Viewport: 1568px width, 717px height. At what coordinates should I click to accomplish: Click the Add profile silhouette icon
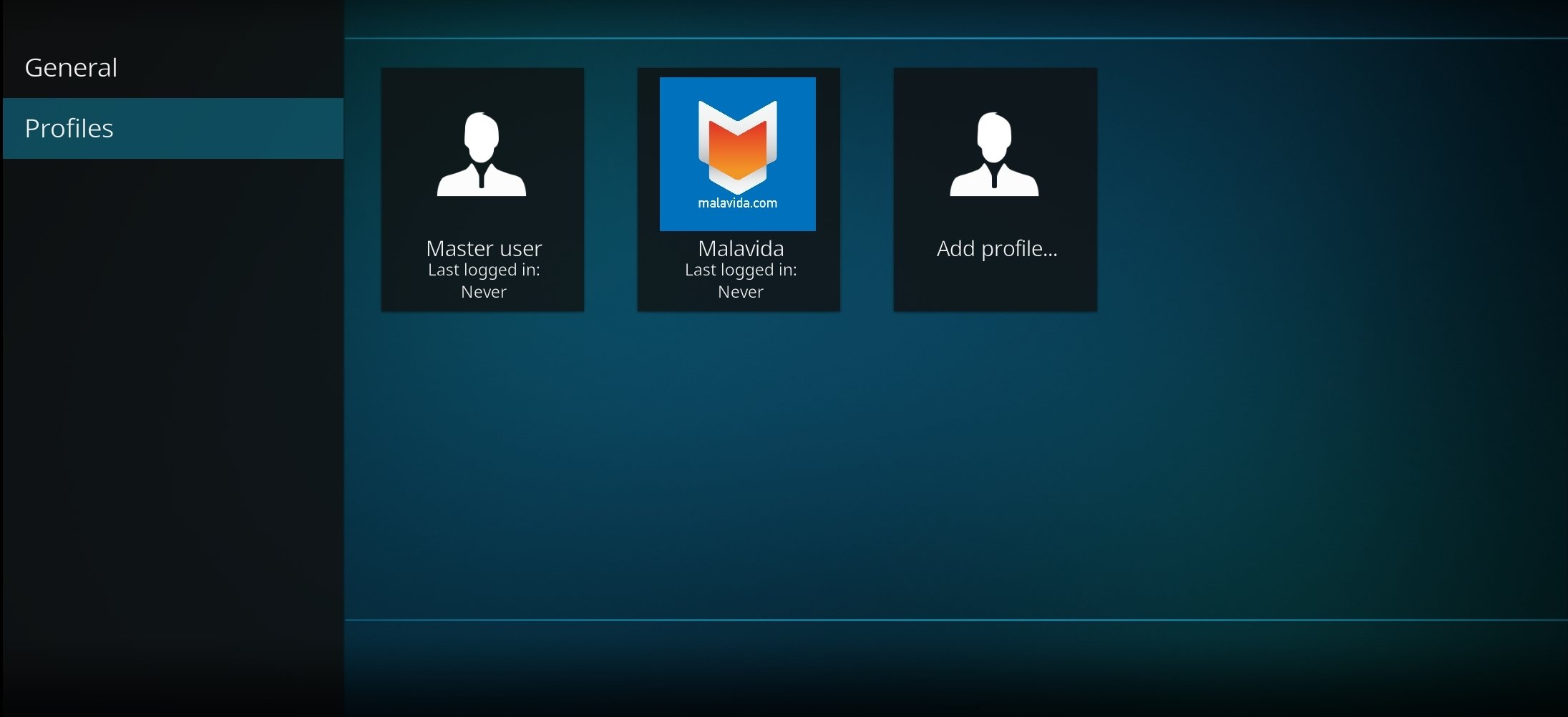994,154
